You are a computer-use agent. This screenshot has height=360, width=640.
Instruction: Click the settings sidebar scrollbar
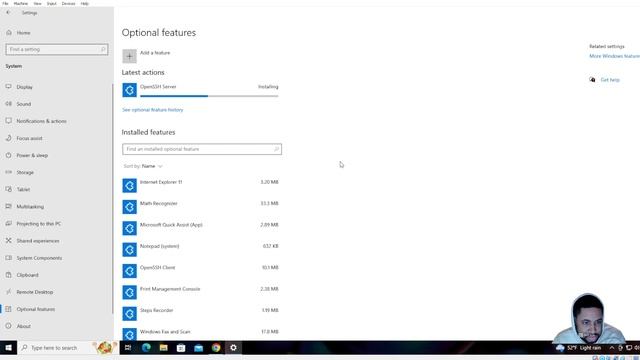click(x=113, y=199)
